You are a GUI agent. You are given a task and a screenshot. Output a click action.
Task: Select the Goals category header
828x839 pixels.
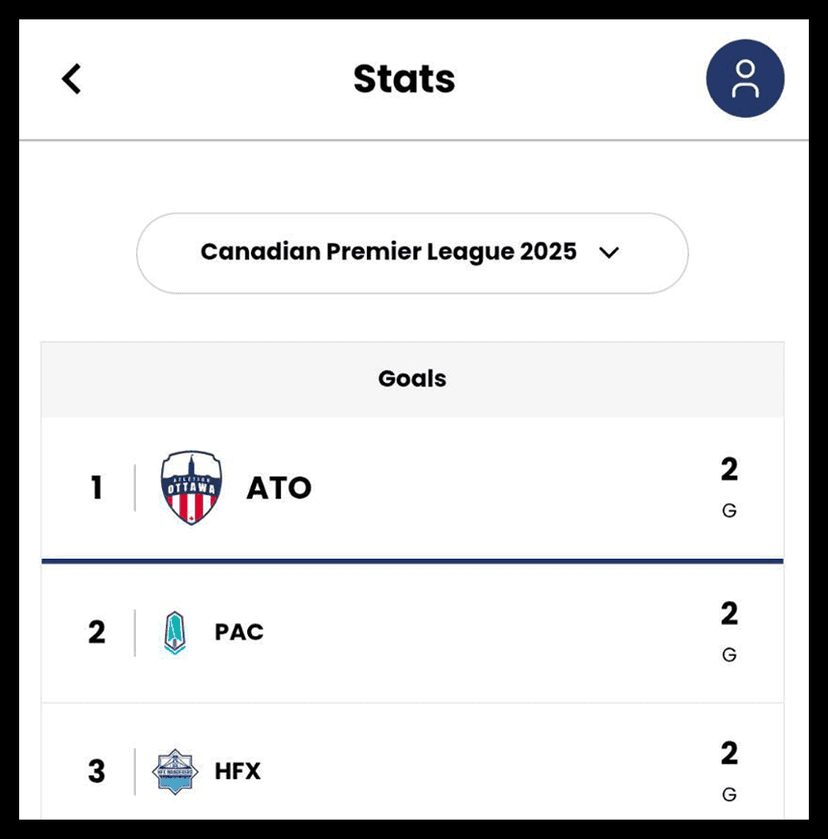pyautogui.click(x=412, y=379)
